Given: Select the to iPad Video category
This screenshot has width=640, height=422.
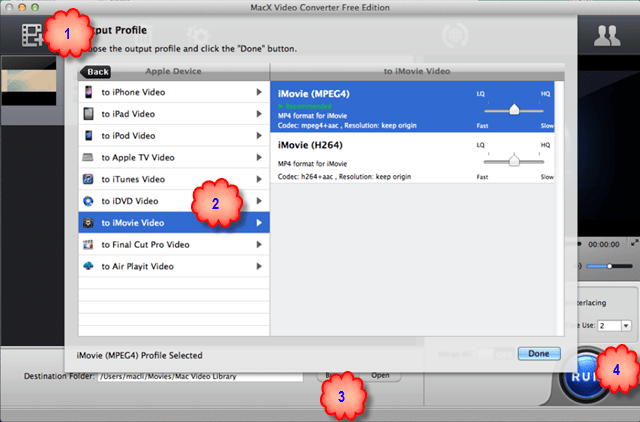Looking at the screenshot, I should click(174, 114).
